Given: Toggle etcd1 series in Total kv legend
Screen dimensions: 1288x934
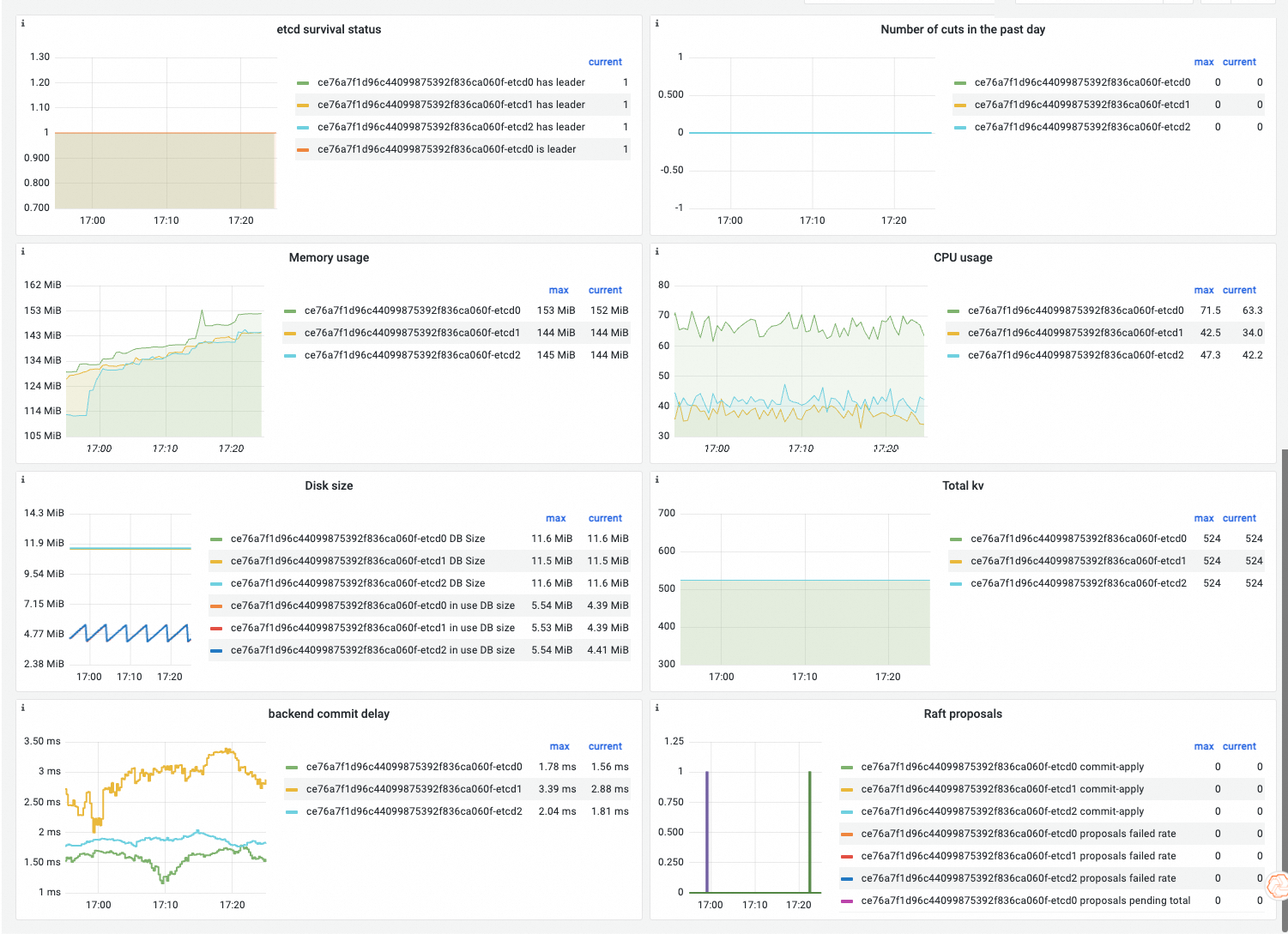Looking at the screenshot, I should point(1079,561).
